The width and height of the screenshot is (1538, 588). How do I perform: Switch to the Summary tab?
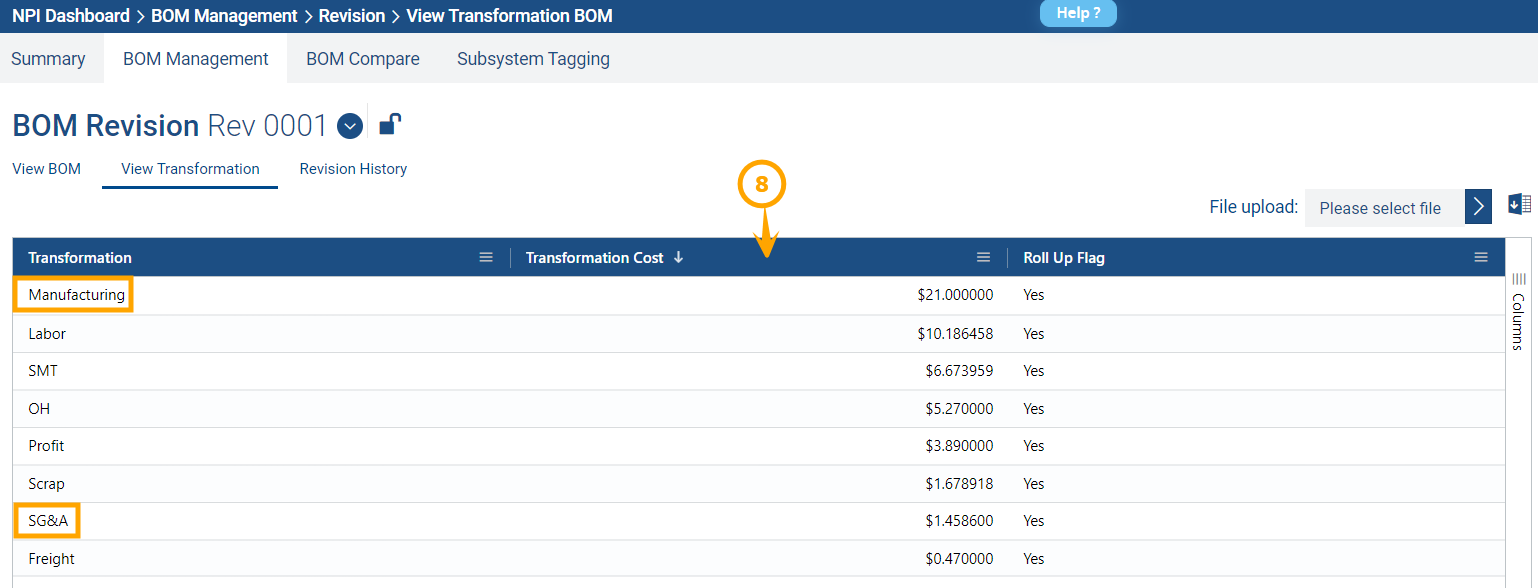tap(48, 59)
